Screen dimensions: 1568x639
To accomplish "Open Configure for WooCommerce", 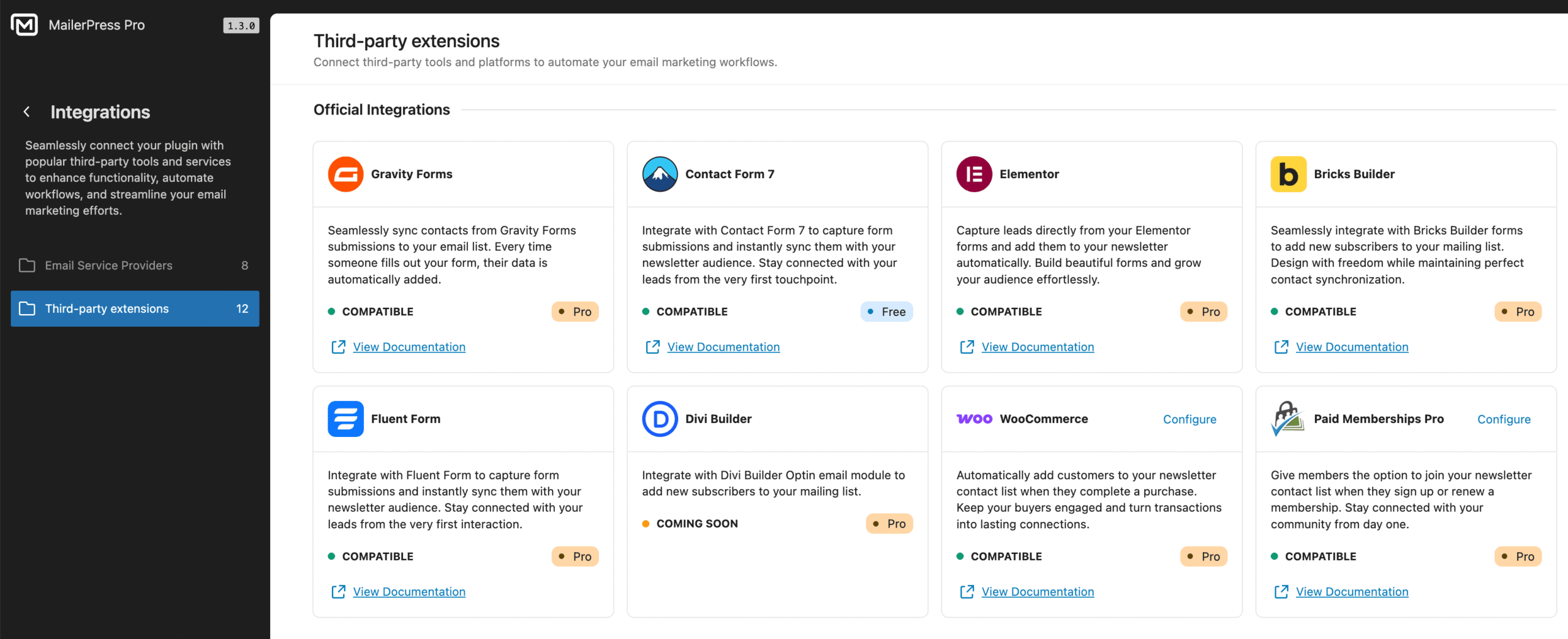I will click(x=1189, y=419).
